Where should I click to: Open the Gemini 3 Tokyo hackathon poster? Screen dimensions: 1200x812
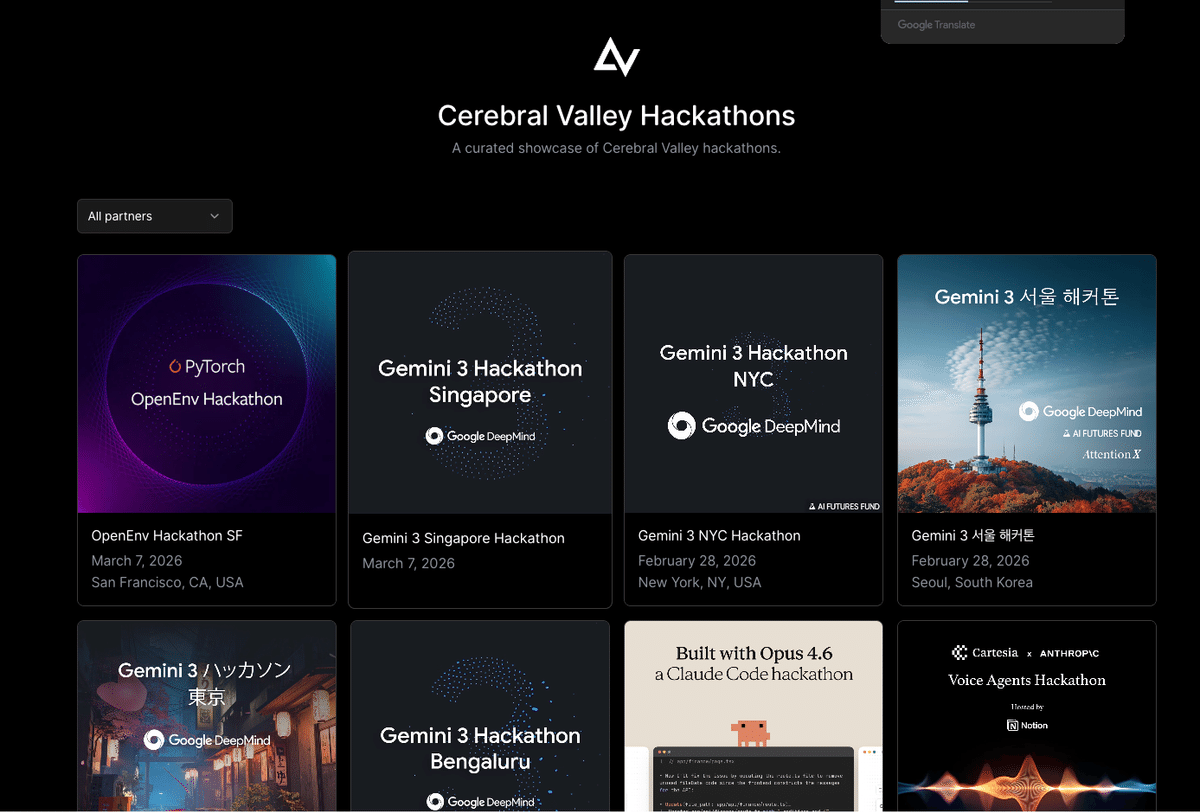click(207, 716)
